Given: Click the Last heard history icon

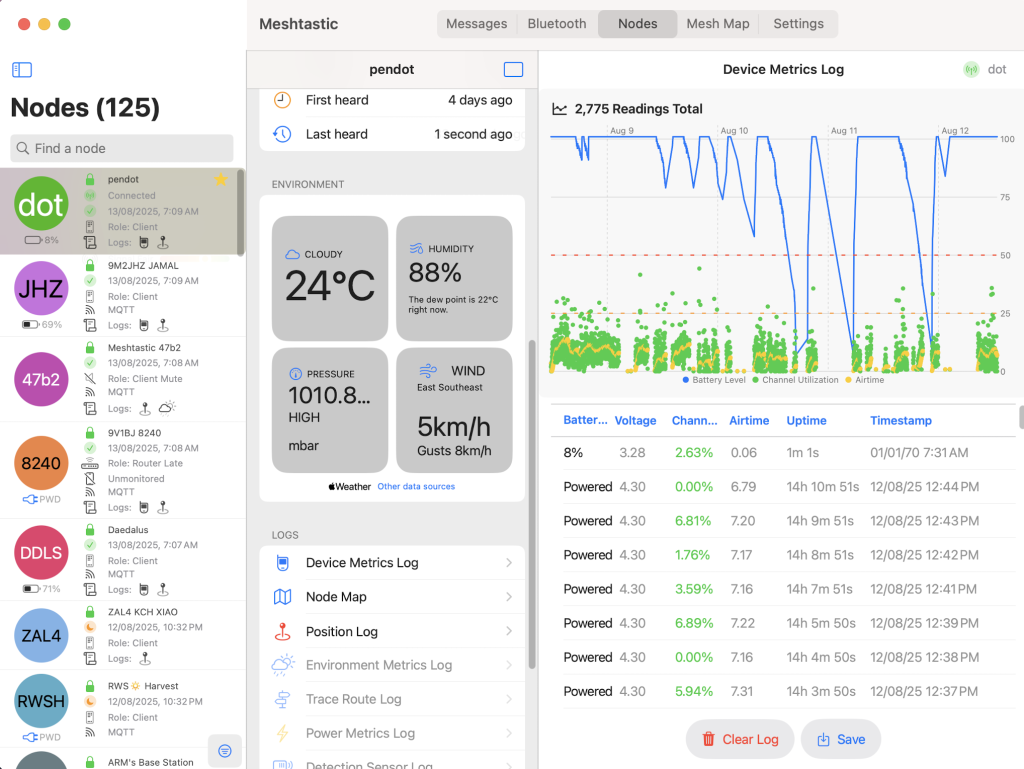Looking at the screenshot, I should 281,134.
